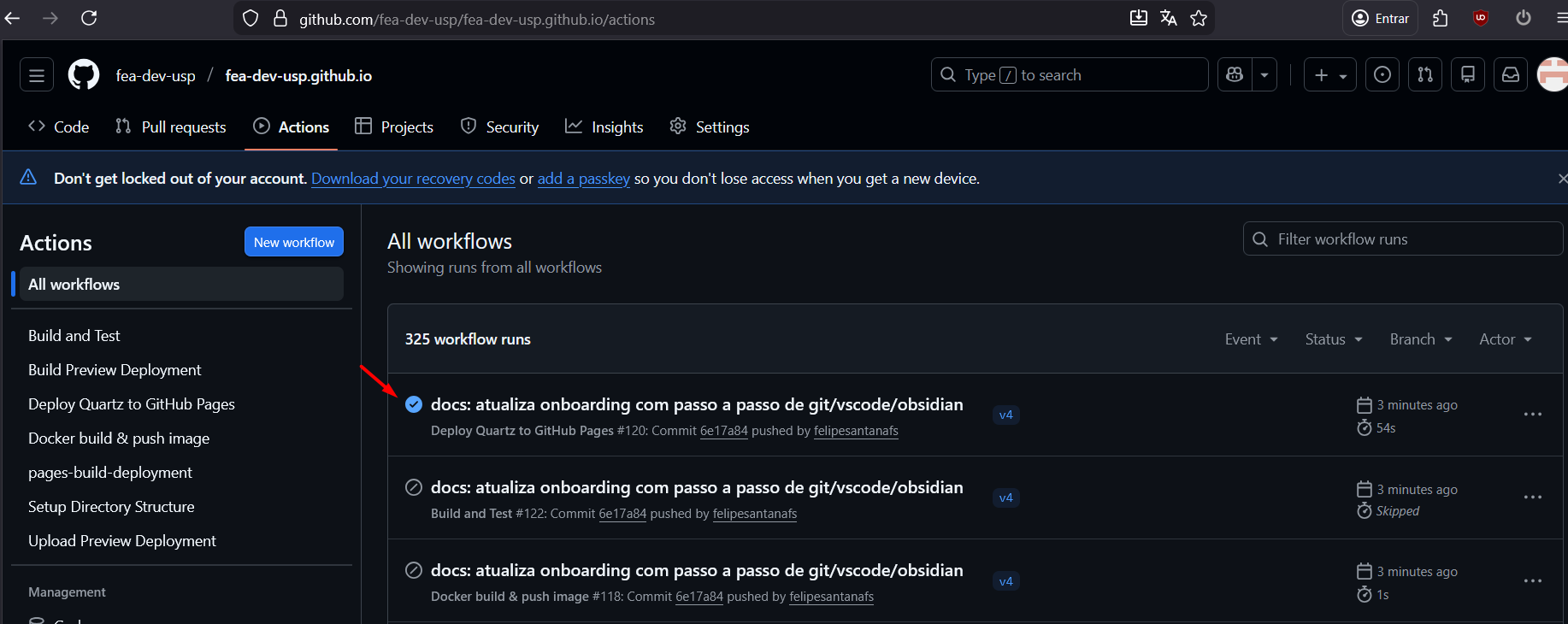Image resolution: width=1568 pixels, height=624 pixels.
Task: Open the create new plus dropdown
Action: click(x=1329, y=75)
